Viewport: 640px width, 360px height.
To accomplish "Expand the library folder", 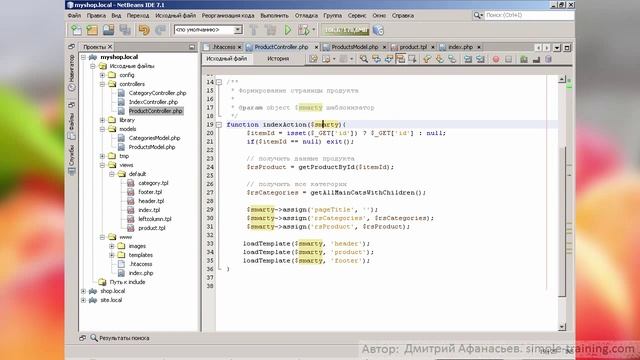I will 102,120.
